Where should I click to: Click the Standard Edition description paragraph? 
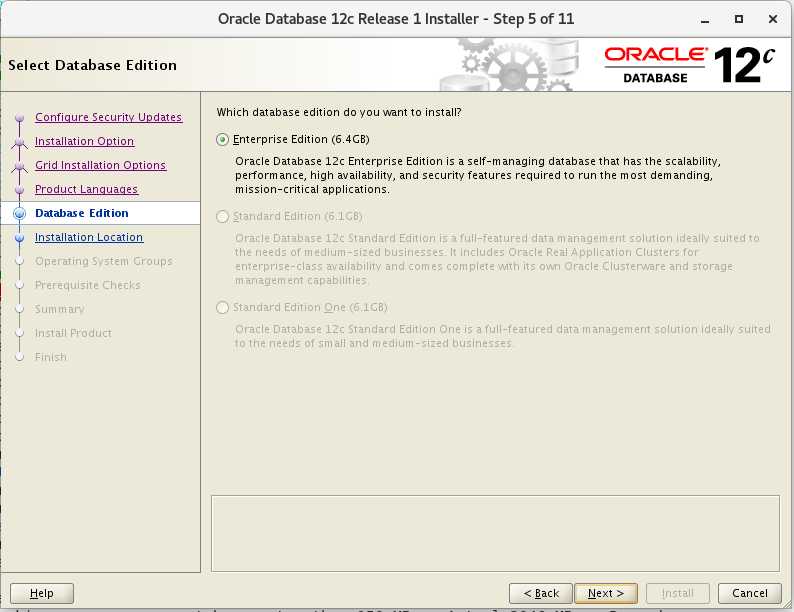pos(497,259)
